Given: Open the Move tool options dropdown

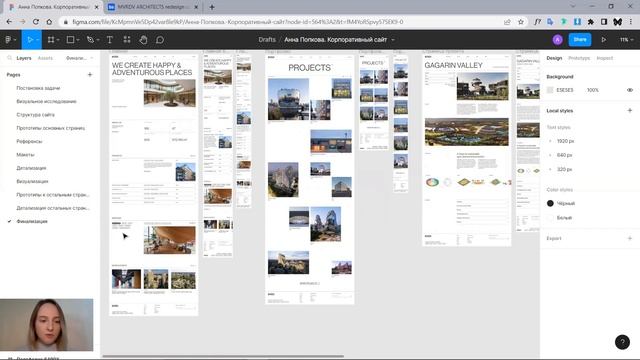Looking at the screenshot, I should (37, 40).
